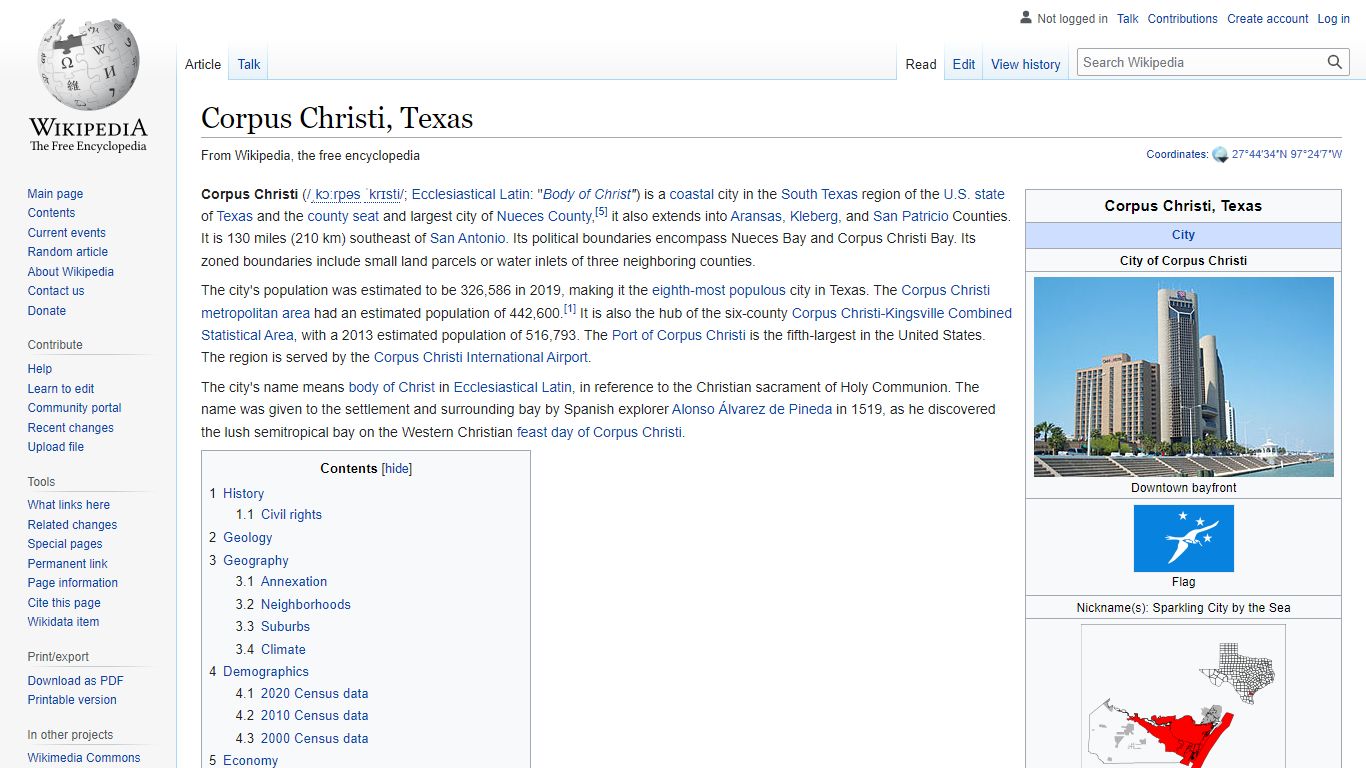Jump to 2000 Census data subsection
1366x768 pixels.
[314, 738]
